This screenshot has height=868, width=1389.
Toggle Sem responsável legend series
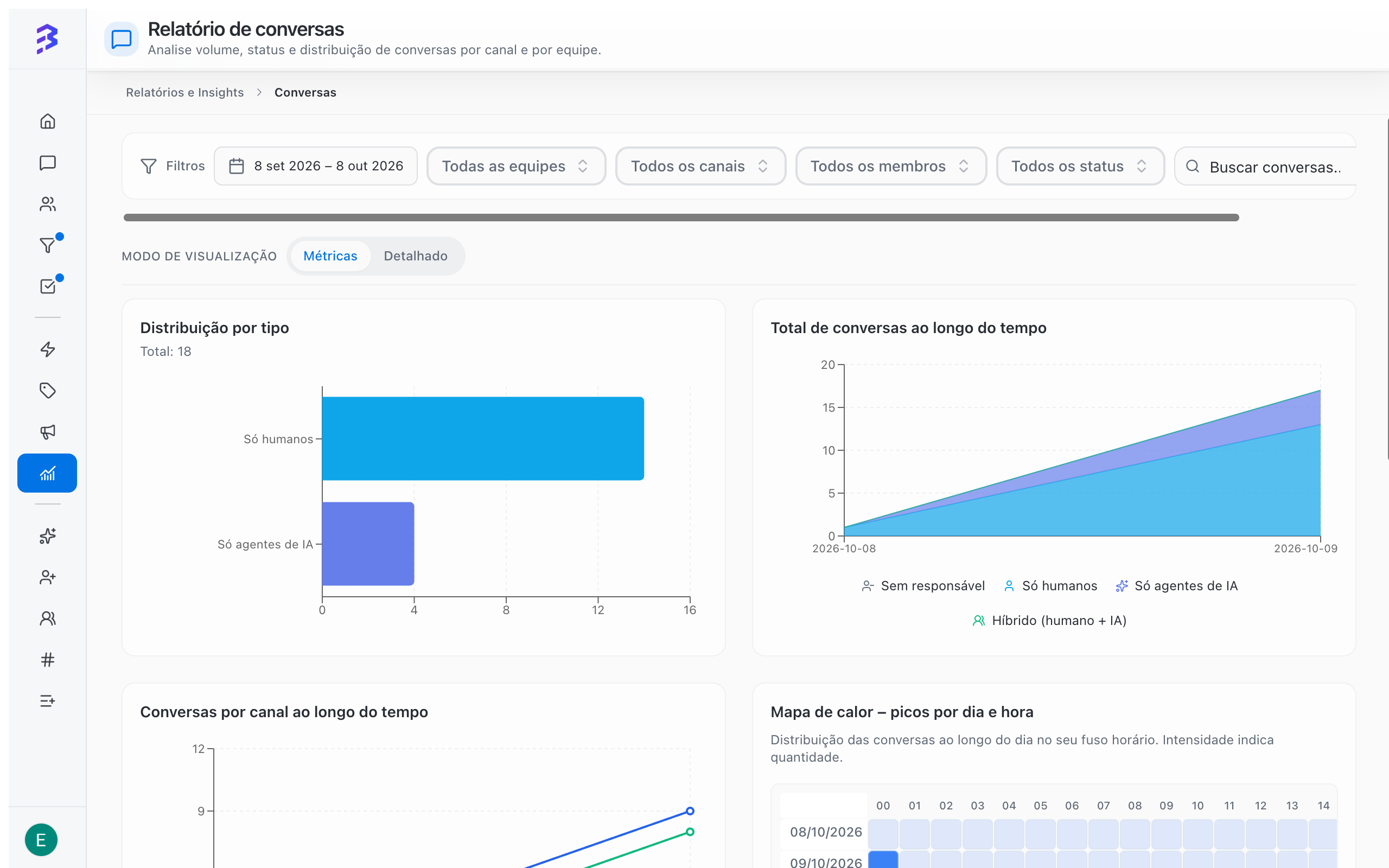[x=923, y=586]
